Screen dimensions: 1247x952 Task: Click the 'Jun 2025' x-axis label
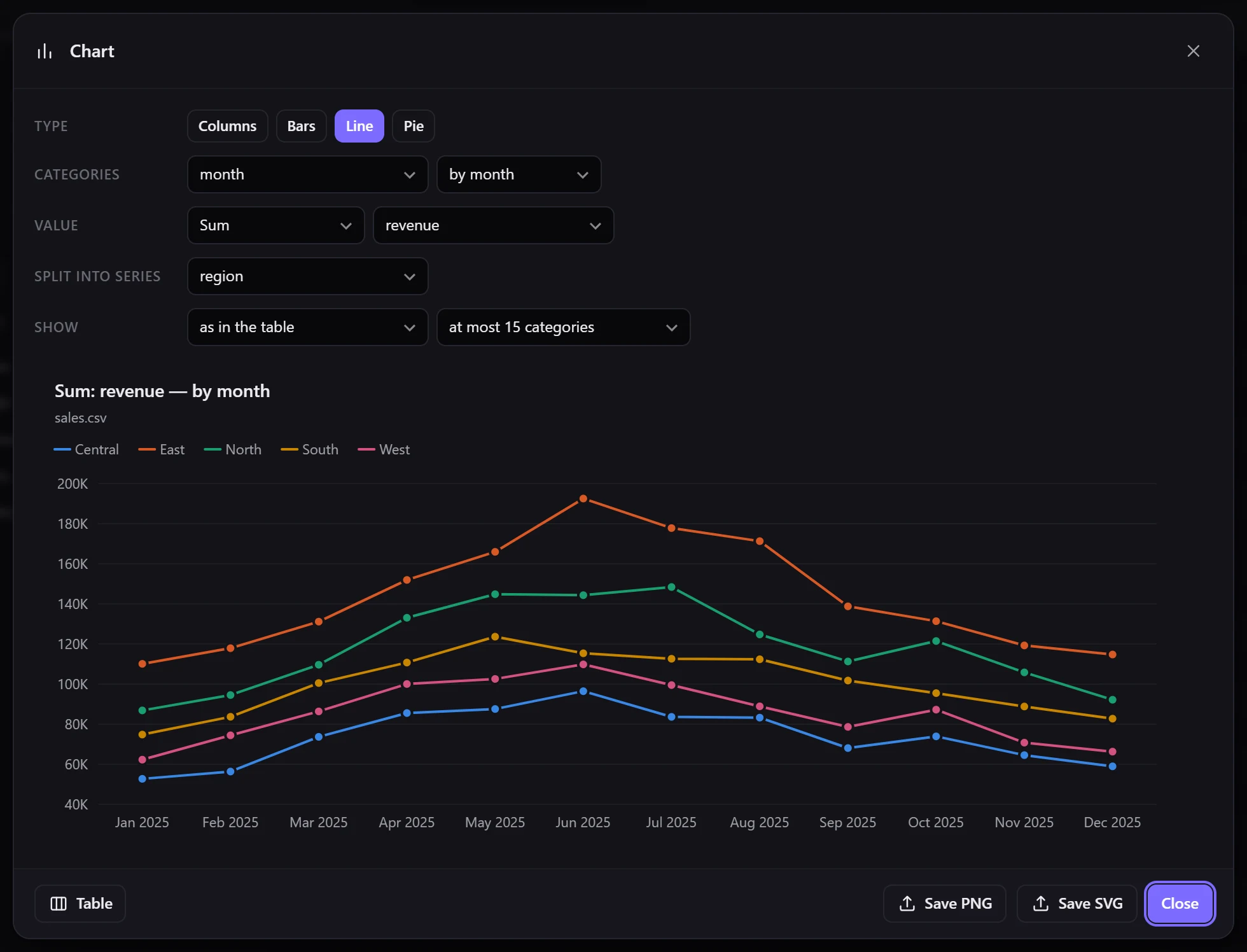pos(583,822)
